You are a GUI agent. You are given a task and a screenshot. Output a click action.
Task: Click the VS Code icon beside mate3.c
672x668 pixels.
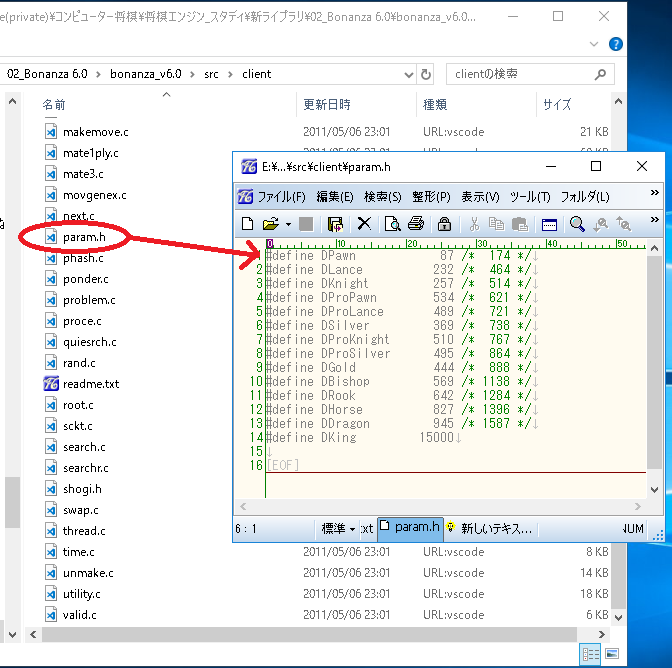pos(51,174)
